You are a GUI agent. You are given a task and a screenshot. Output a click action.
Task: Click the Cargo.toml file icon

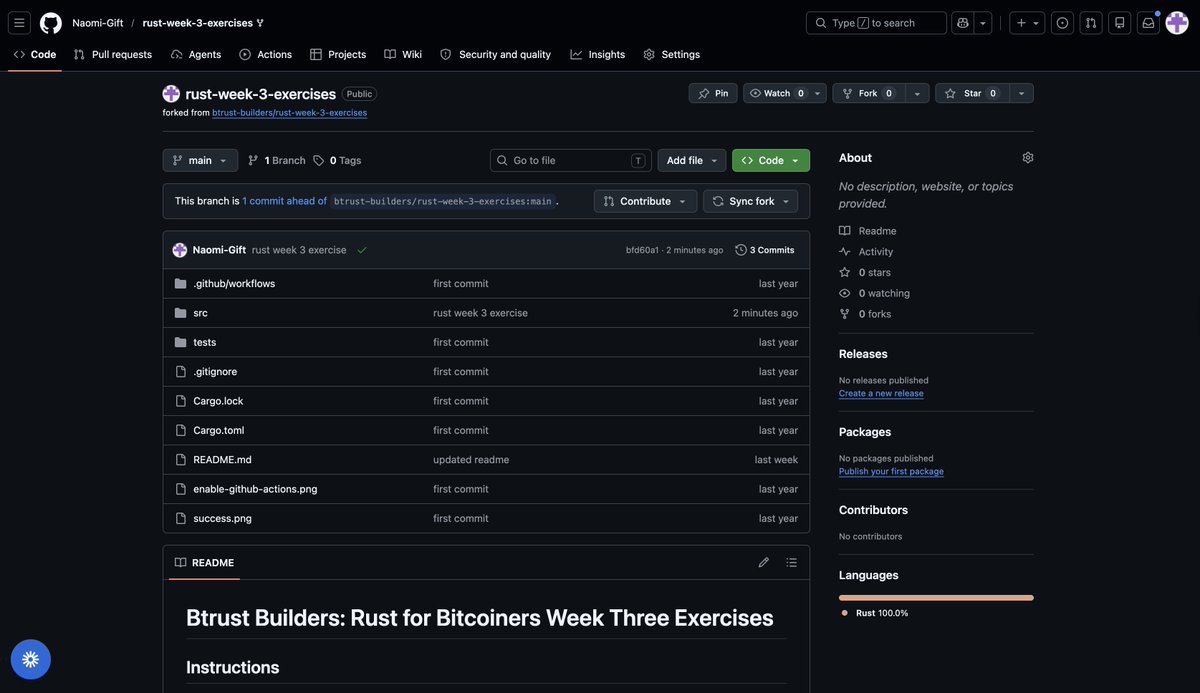coord(181,431)
